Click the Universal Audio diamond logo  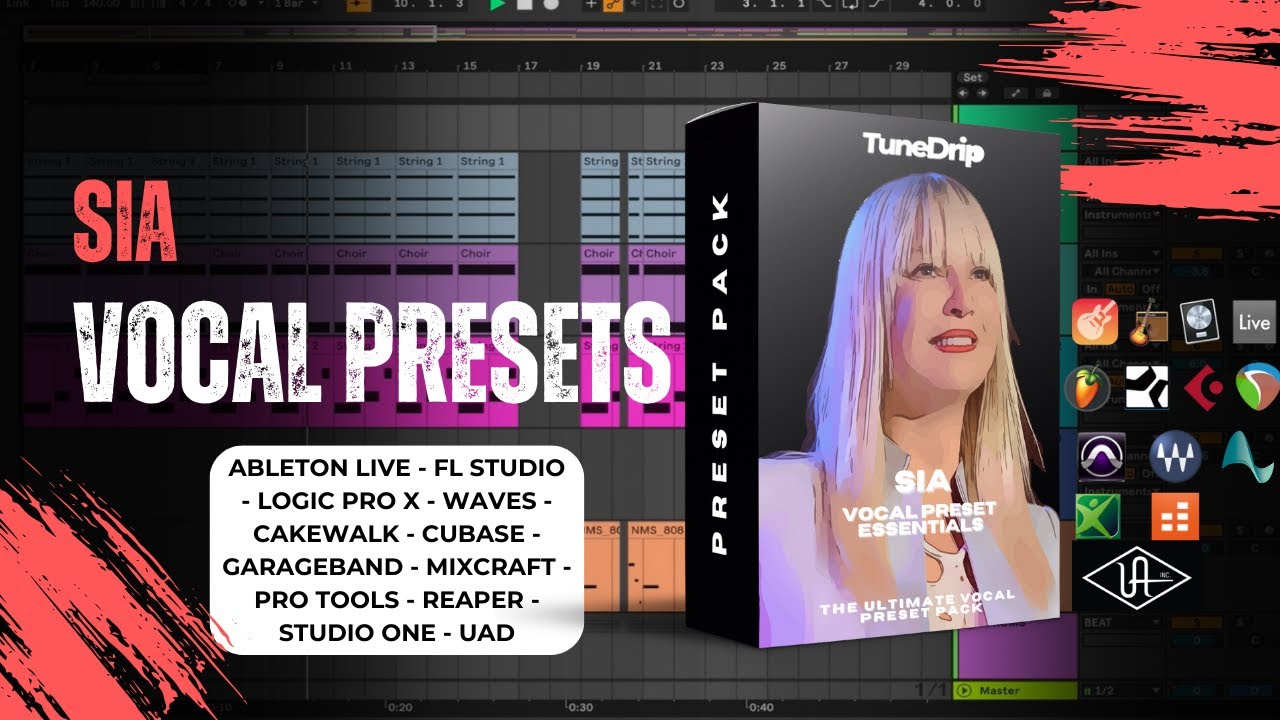click(1138, 577)
